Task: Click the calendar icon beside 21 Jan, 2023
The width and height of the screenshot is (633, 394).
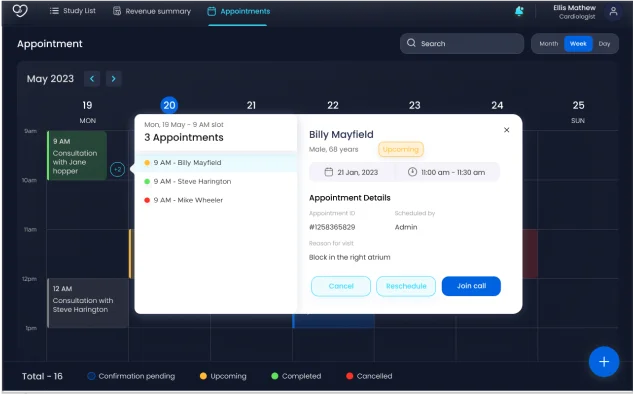Action: 329,172
